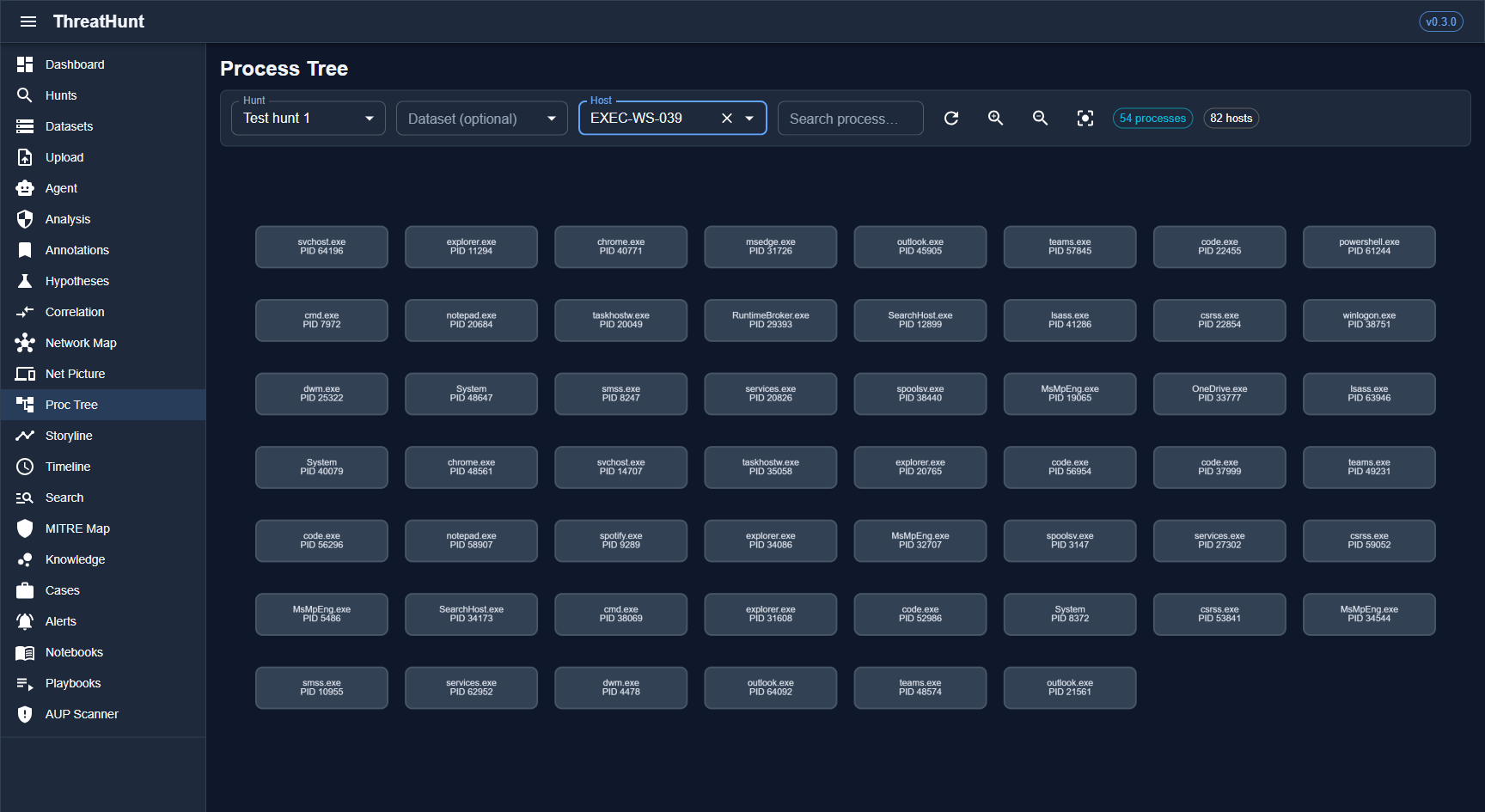Select the powershell.exe PID 61244 node
1485x812 pixels.
click(x=1369, y=247)
